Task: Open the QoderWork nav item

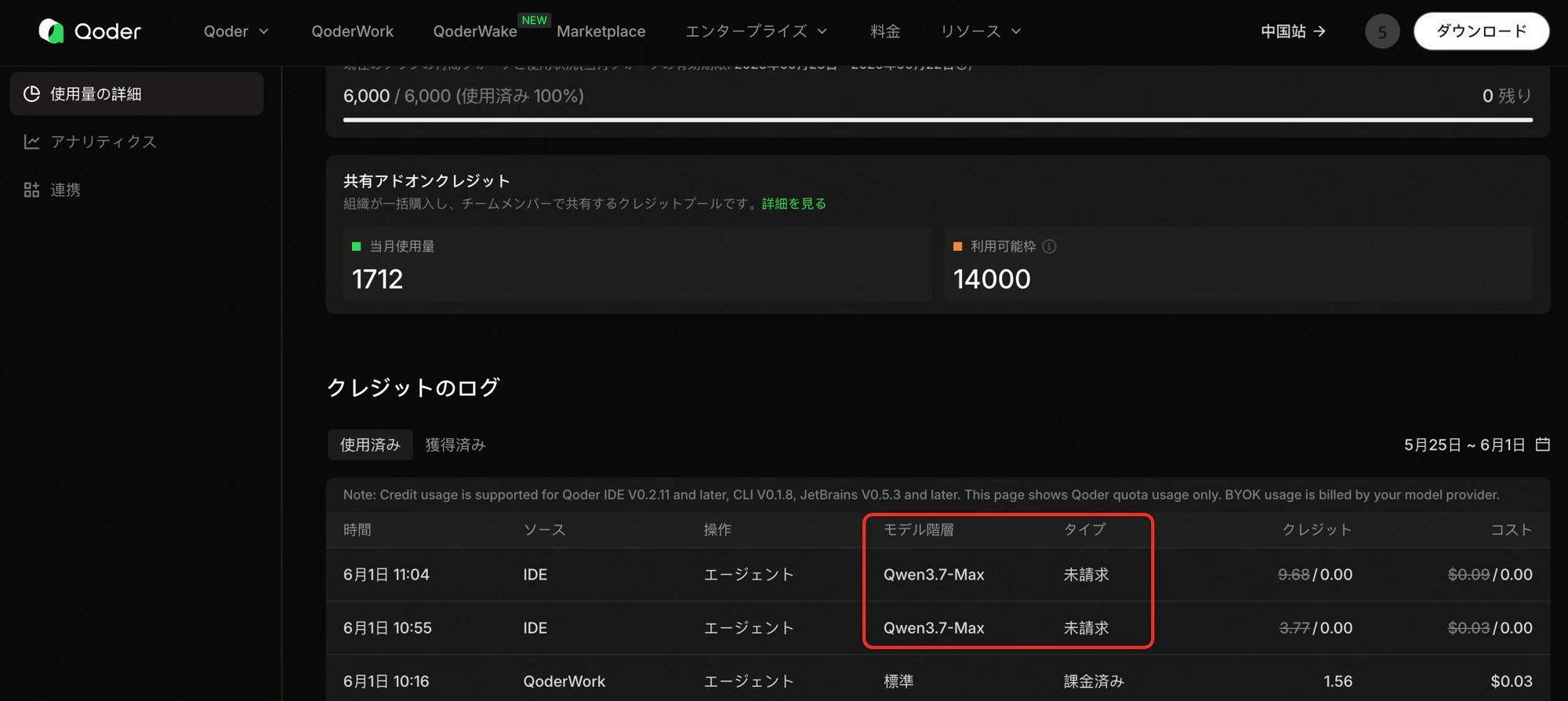Action: tap(352, 31)
